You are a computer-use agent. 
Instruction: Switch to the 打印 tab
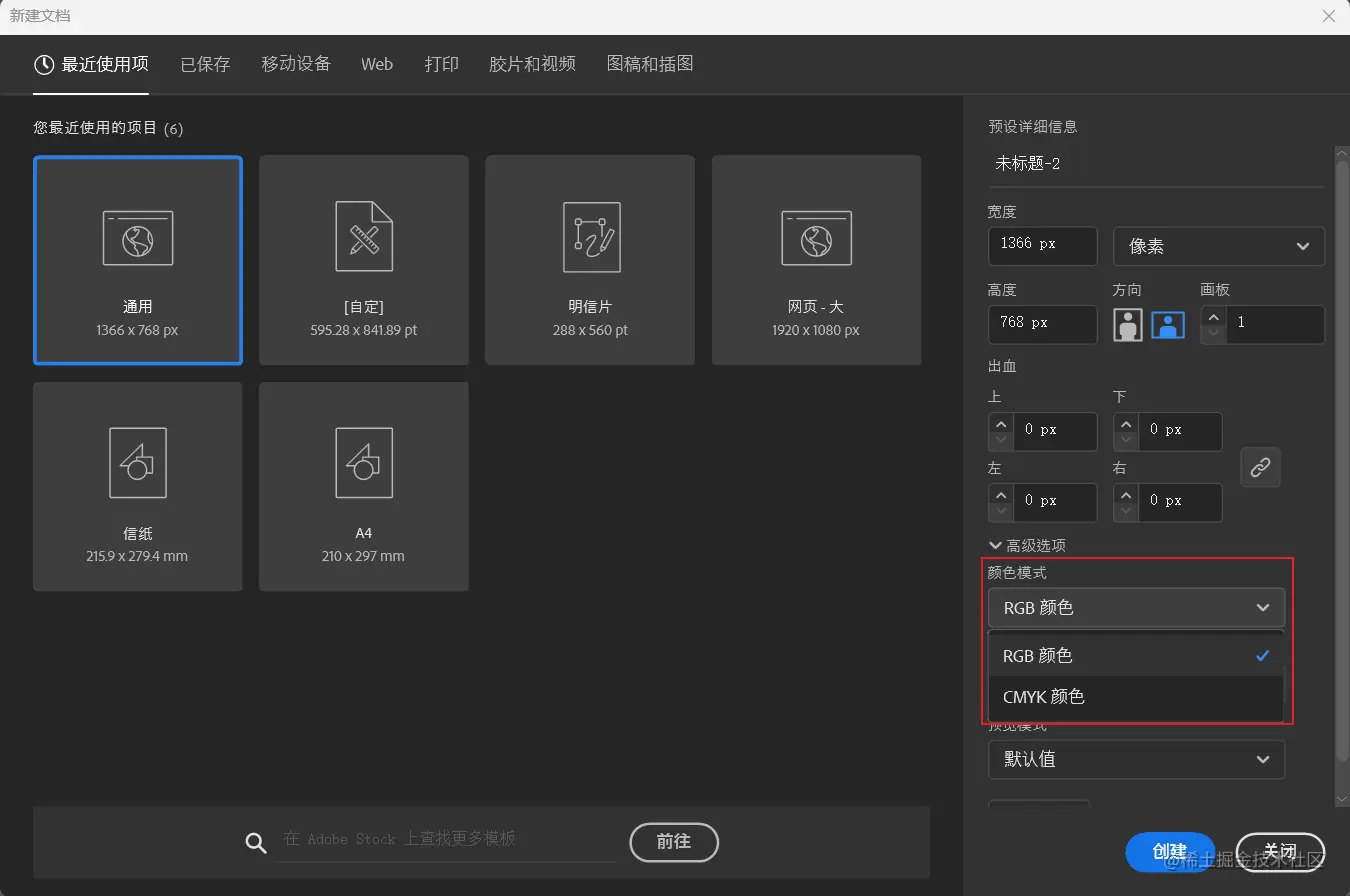(x=441, y=63)
